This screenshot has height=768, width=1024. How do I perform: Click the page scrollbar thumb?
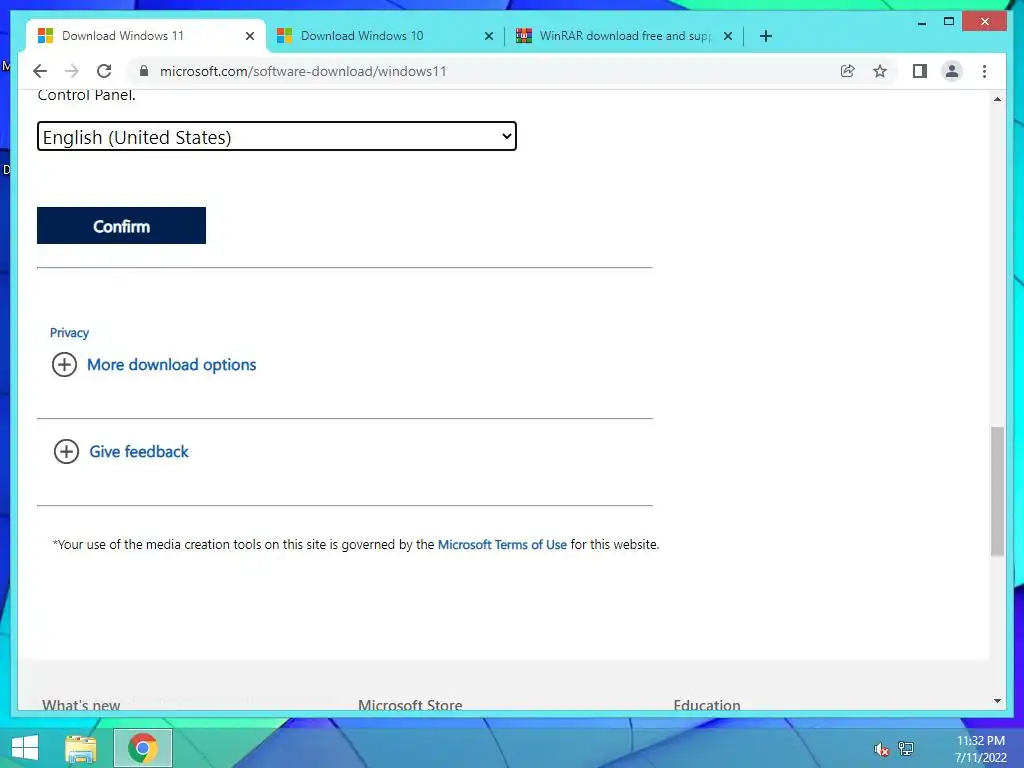pos(997,491)
